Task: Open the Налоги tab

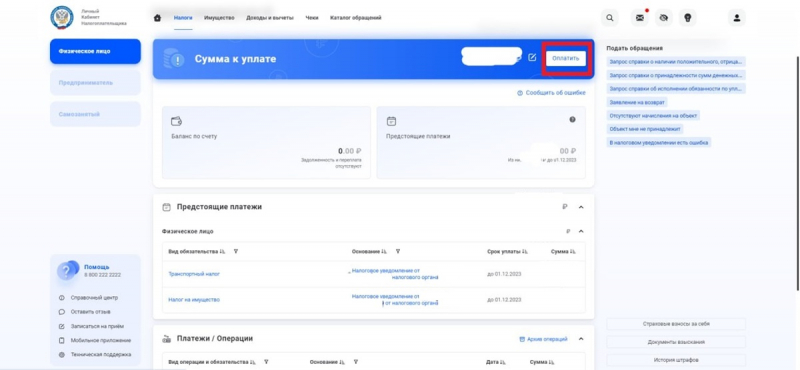Action: 183,18
